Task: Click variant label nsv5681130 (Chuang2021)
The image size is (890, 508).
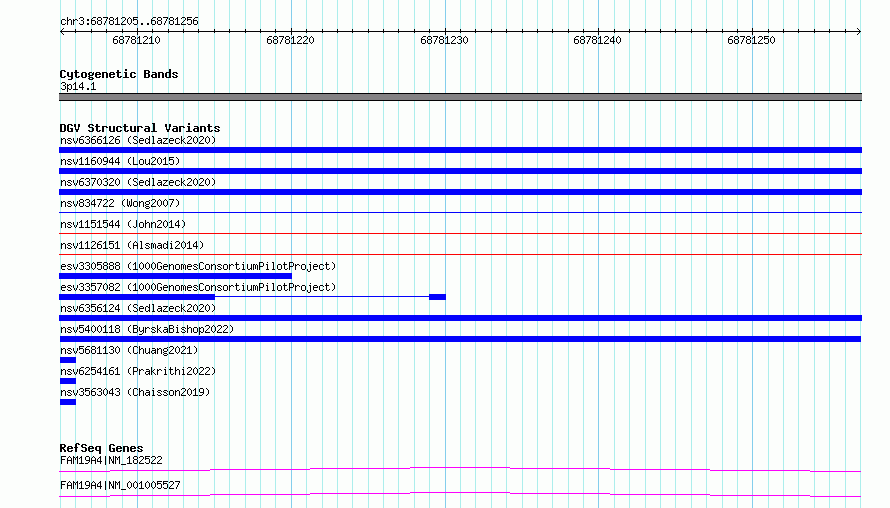Action: tap(129, 350)
